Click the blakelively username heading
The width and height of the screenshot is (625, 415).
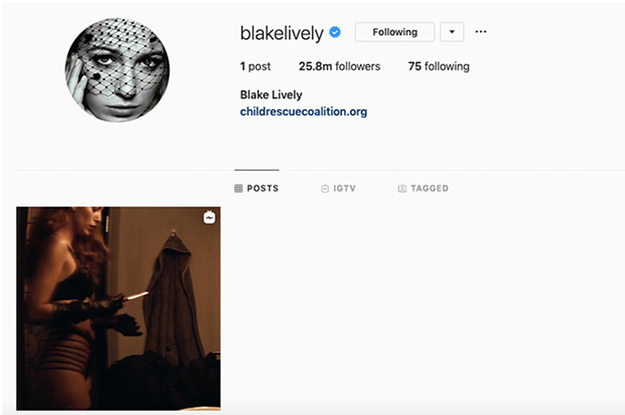click(282, 33)
